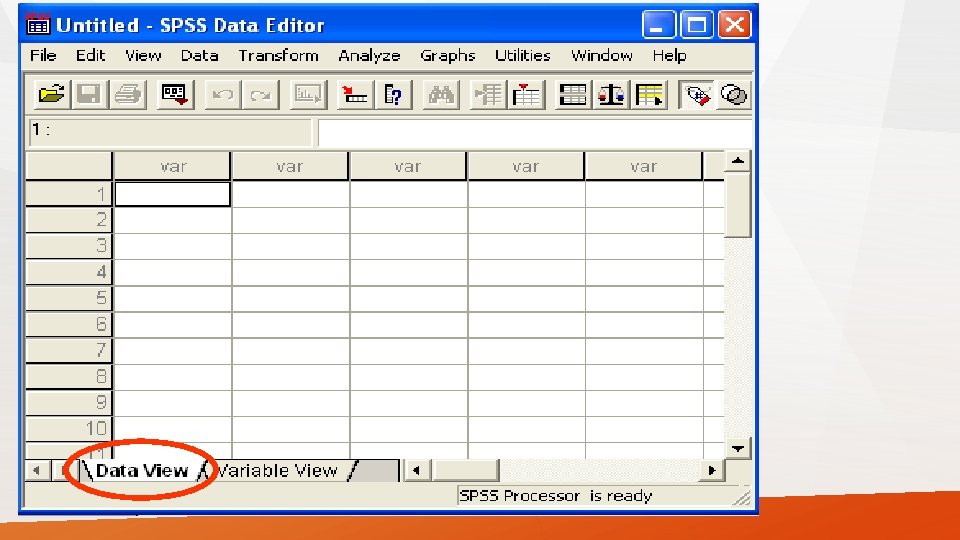Click the Insert Case toolbar icon
Image resolution: width=960 pixels, height=540 pixels.
point(488,95)
